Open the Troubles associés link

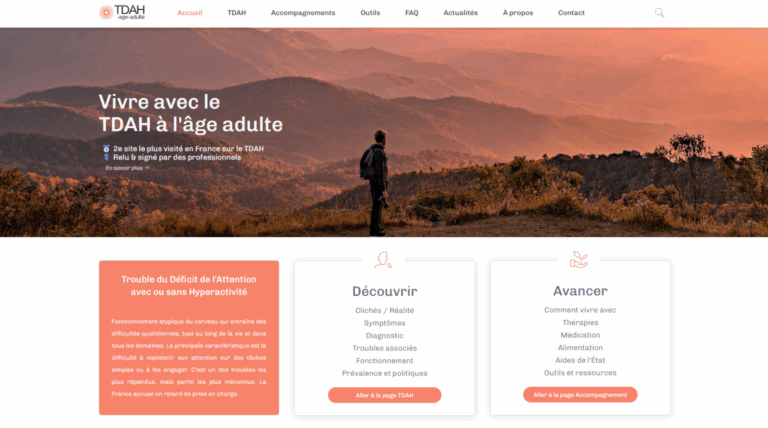(384, 348)
